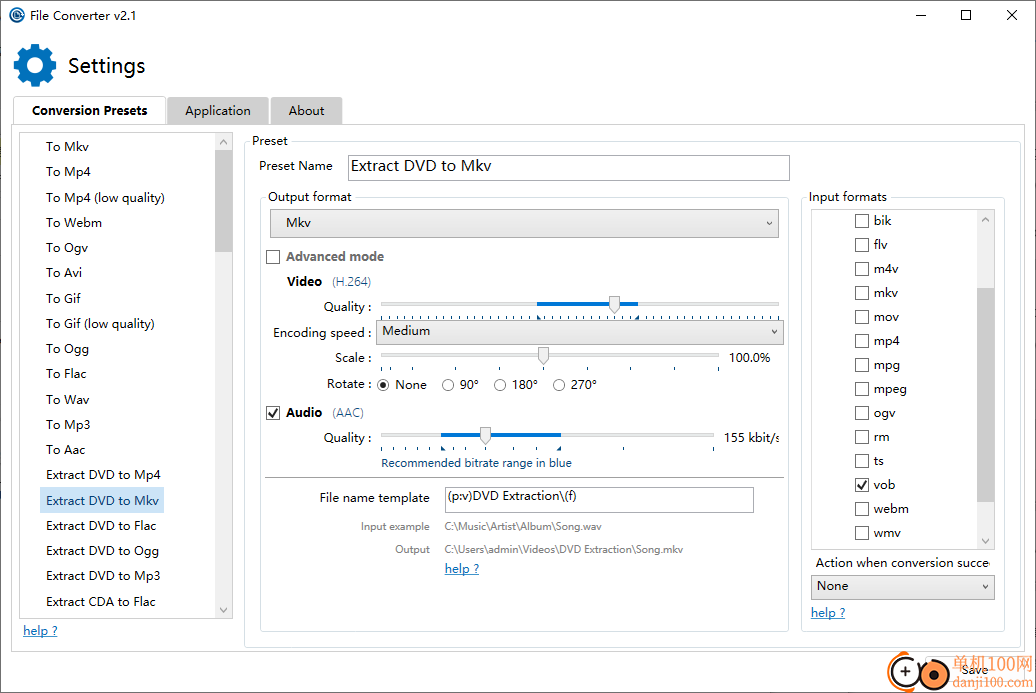Click the presets list scroll down arrow
The height and width of the screenshot is (693, 1036).
coord(223,610)
